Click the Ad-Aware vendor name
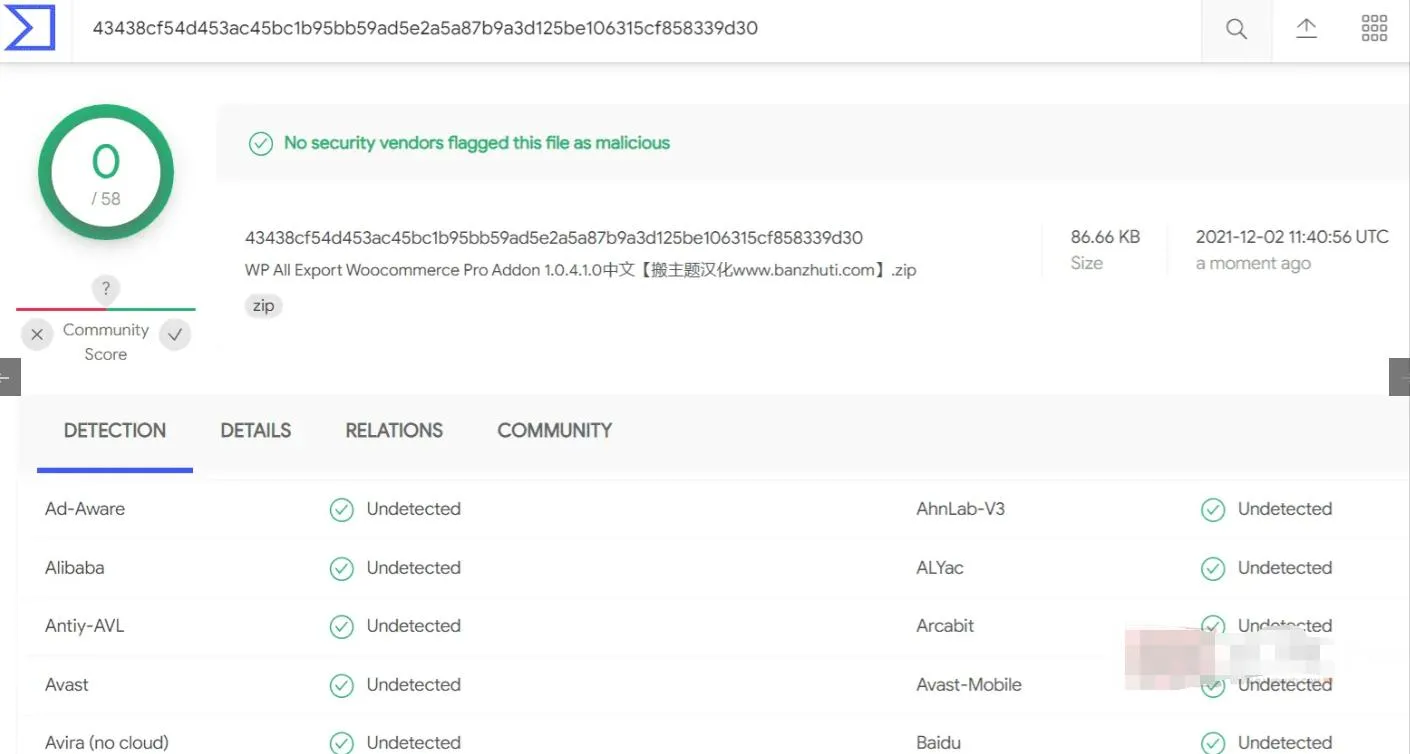Screen dimensions: 1410x754 tap(85, 509)
